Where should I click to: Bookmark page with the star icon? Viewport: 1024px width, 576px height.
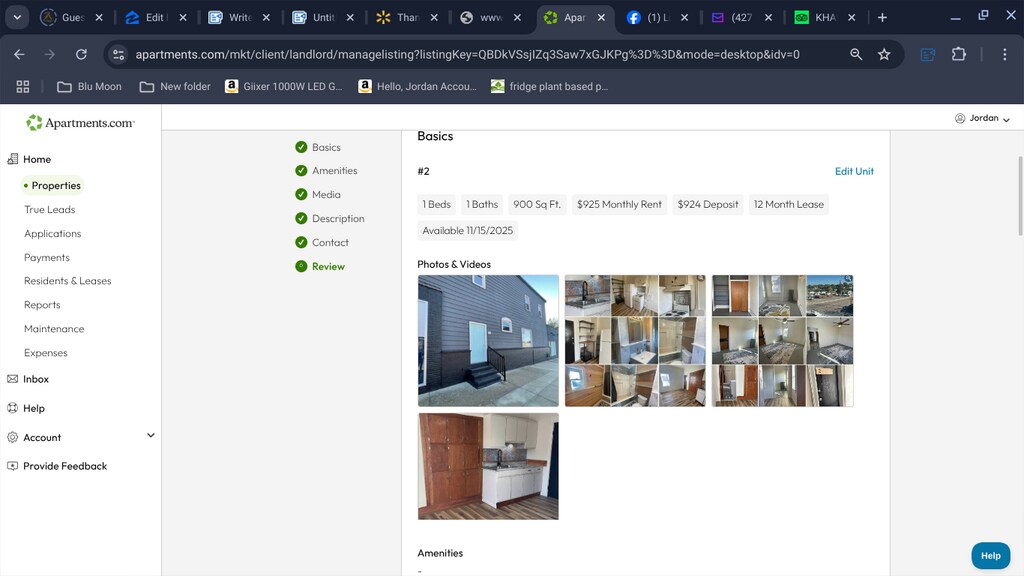tap(884, 54)
